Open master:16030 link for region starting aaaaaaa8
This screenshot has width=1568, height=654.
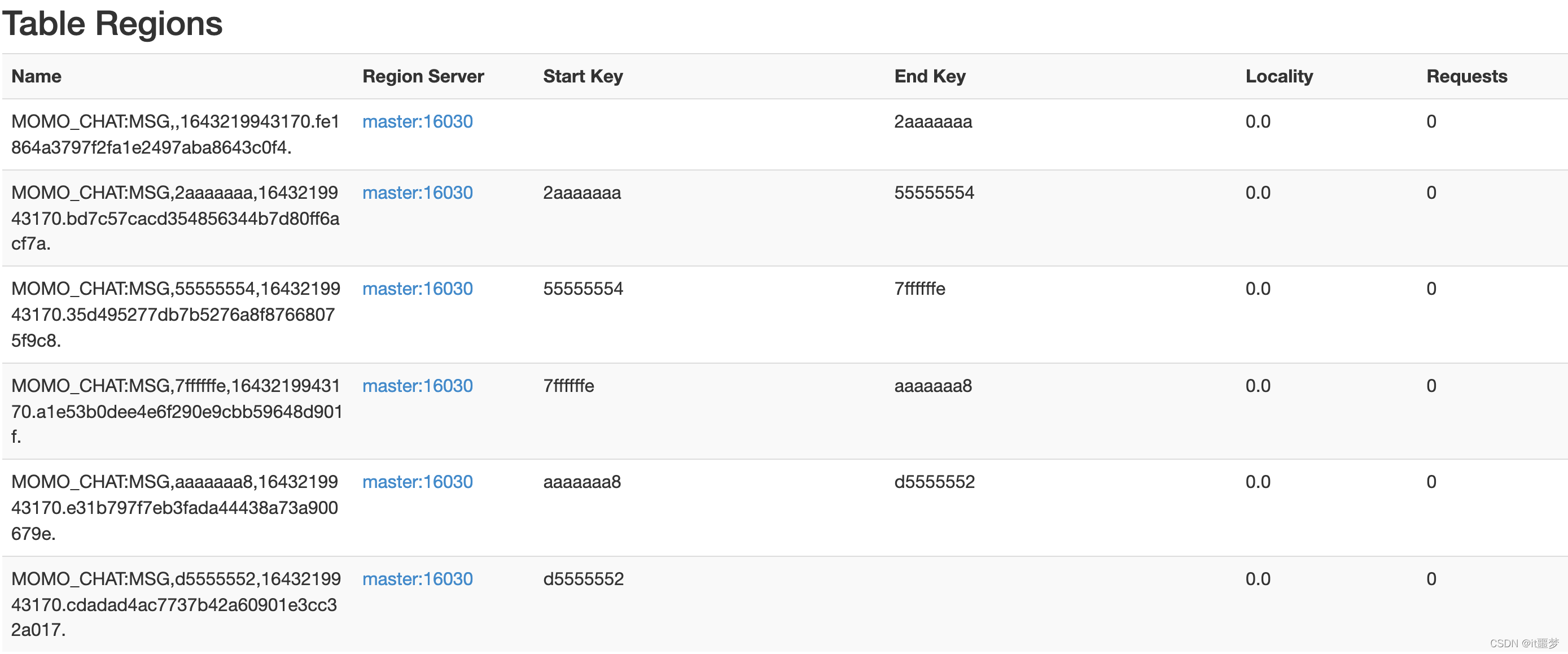point(418,482)
